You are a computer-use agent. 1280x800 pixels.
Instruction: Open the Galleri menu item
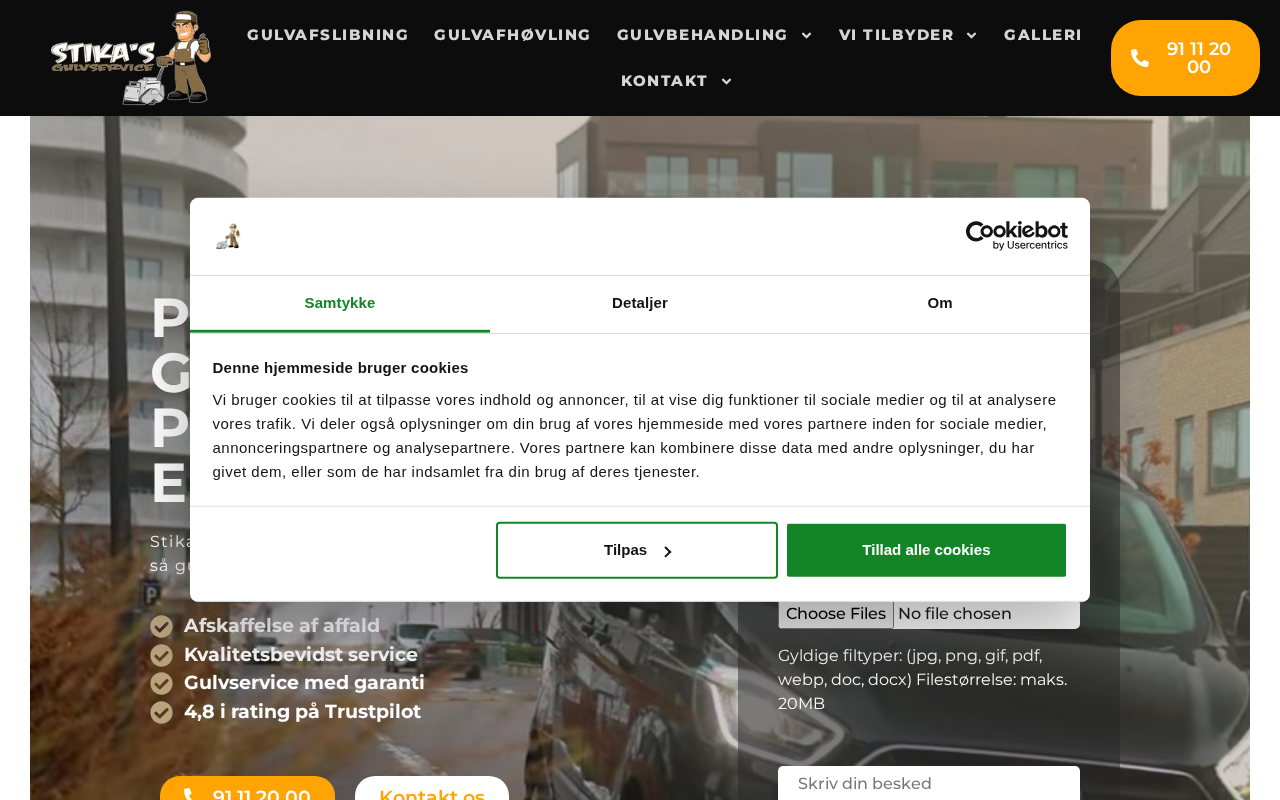tap(1043, 35)
